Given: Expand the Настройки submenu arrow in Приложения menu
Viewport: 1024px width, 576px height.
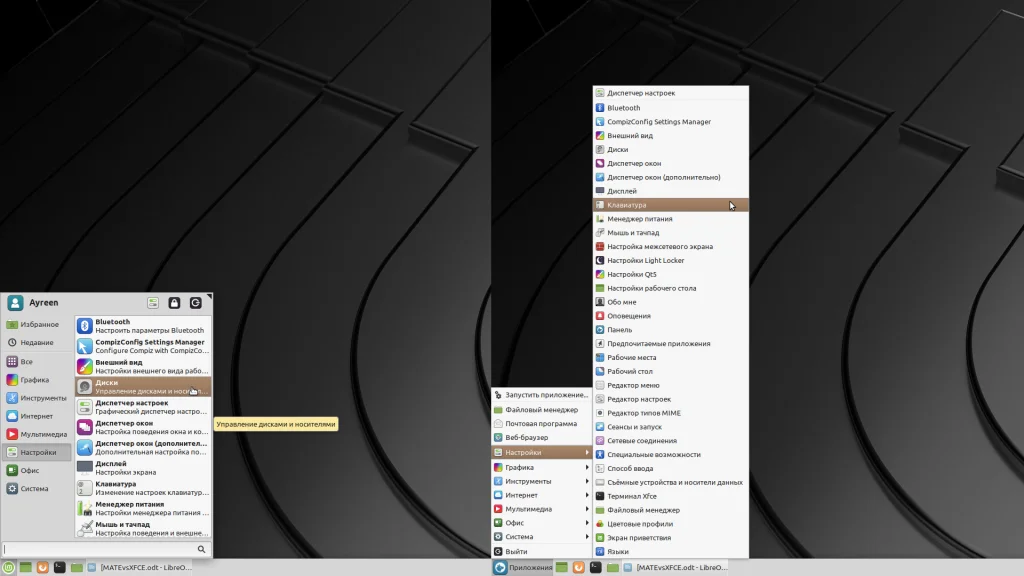Looking at the screenshot, I should (x=586, y=453).
